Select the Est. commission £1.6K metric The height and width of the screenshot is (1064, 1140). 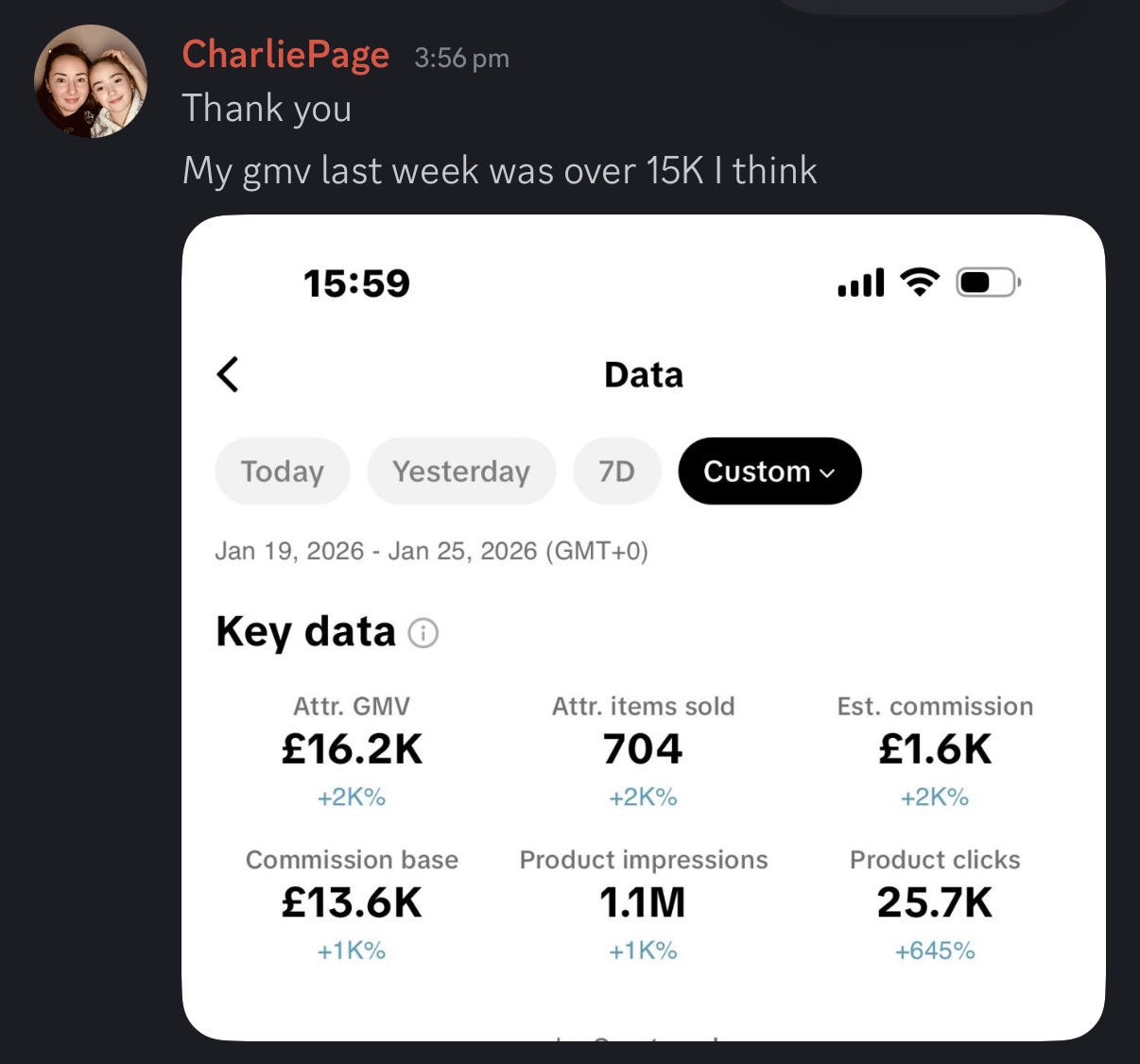point(935,749)
